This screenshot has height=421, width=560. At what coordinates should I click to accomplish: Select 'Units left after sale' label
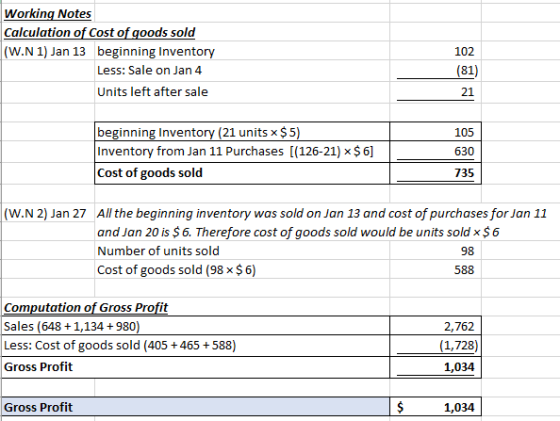click(152, 92)
